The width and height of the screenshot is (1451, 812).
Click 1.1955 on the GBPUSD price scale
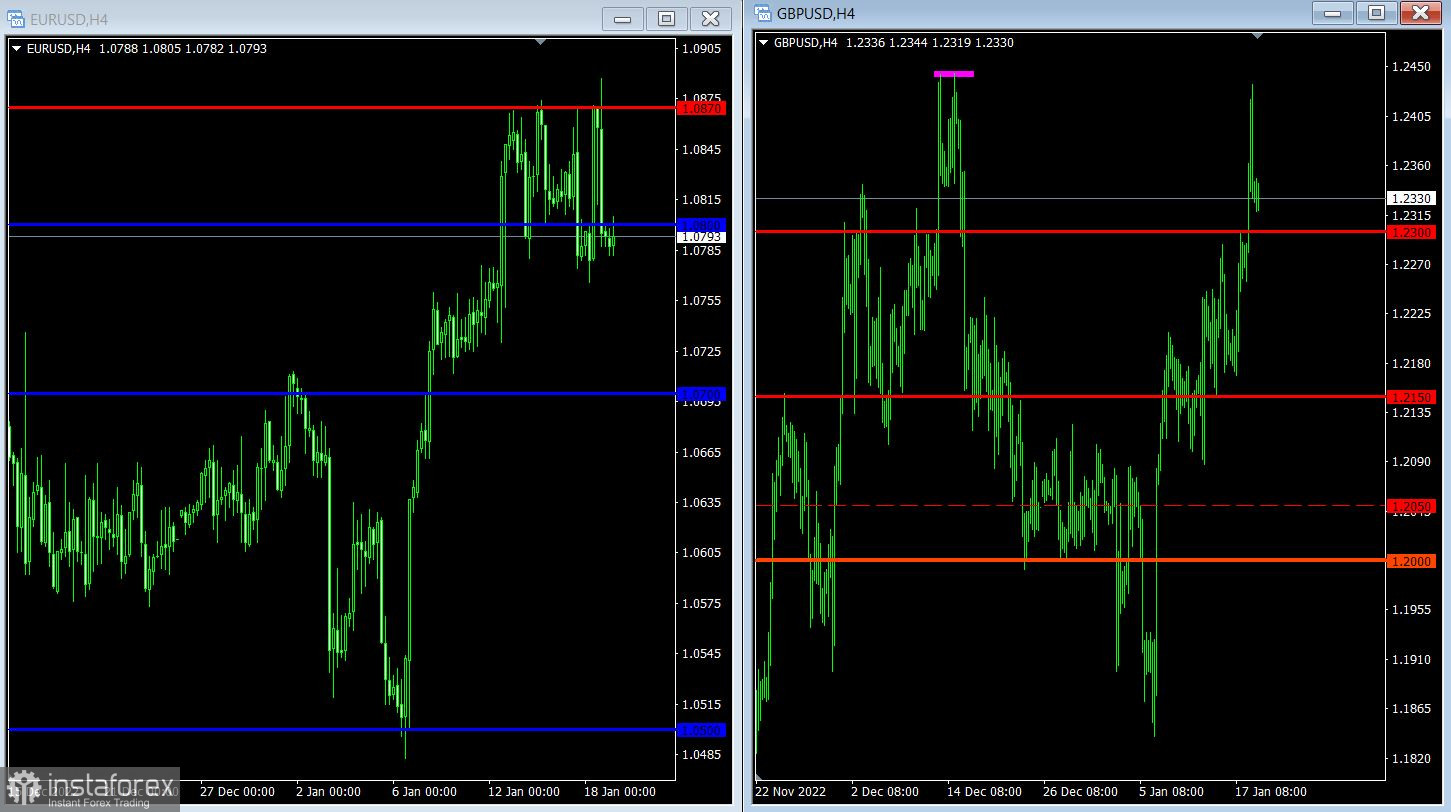point(1411,610)
